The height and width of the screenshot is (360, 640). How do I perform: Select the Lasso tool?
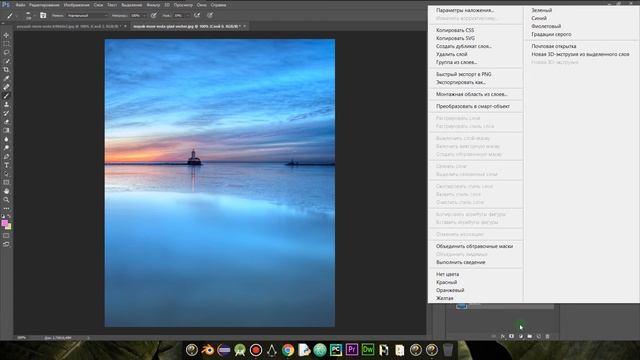coord(6,52)
